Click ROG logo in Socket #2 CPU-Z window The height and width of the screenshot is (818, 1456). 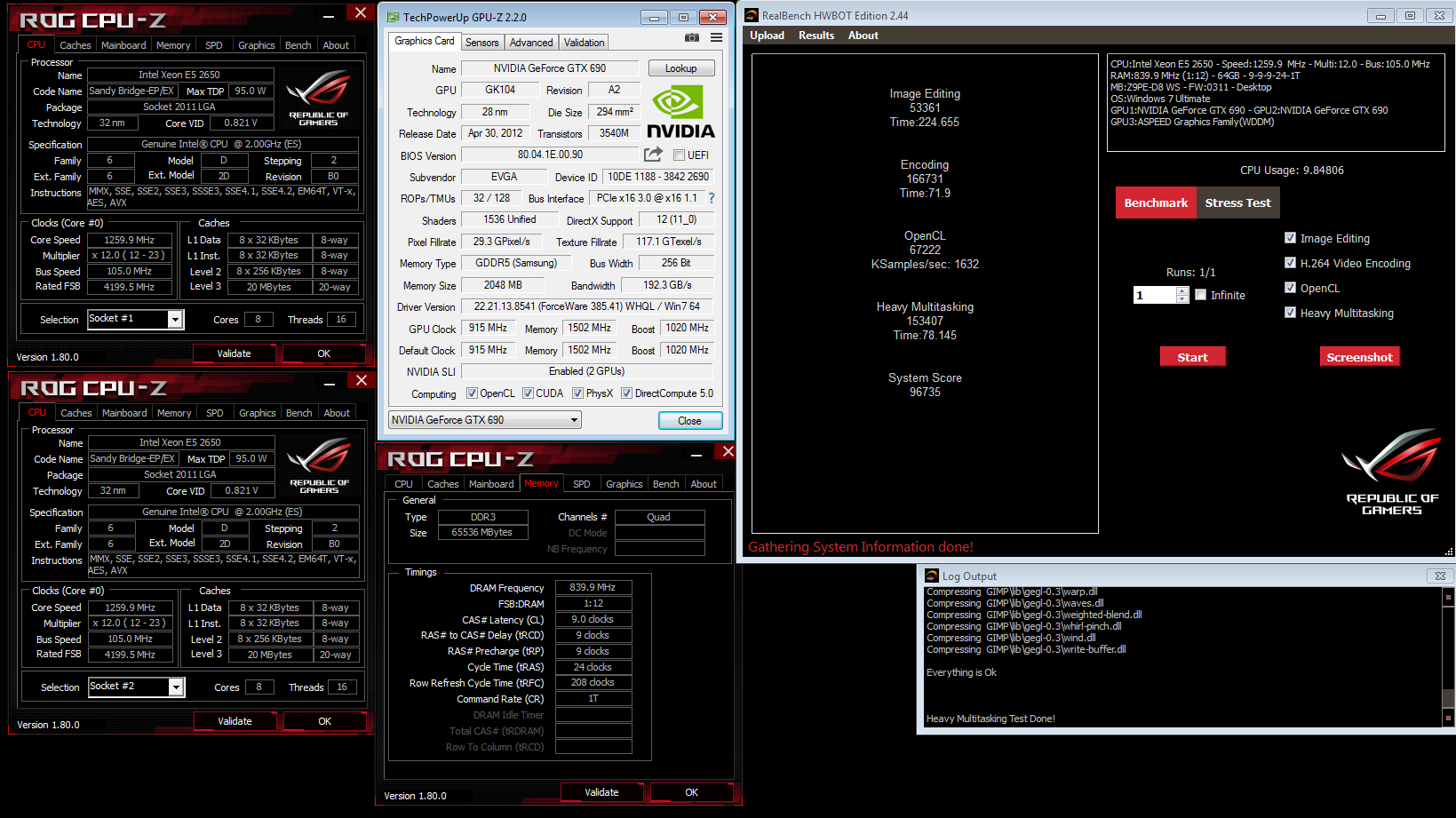point(319,465)
